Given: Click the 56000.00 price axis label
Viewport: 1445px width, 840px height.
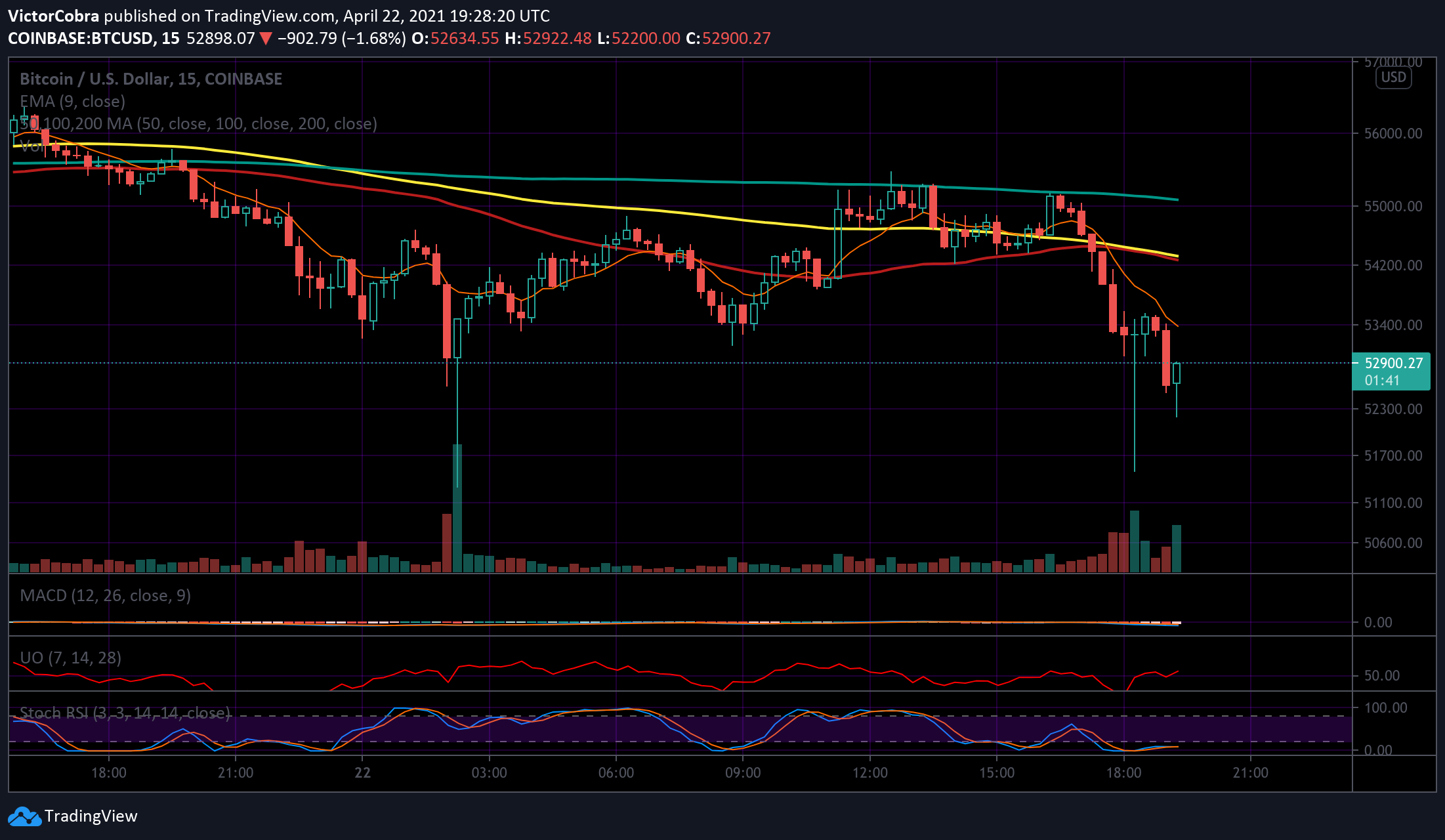Looking at the screenshot, I should (1393, 133).
